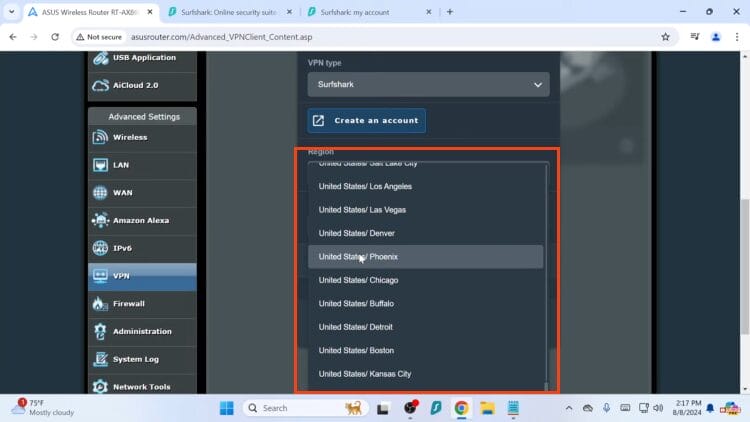Bookmark this page with star icon
This screenshot has width=750, height=422.
click(665, 37)
